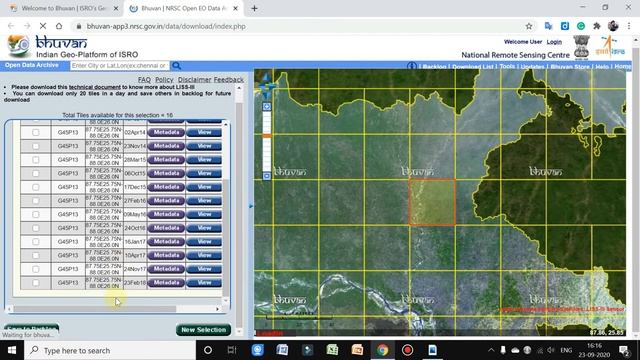Viewport: 640px width, 360px height.
Task: Go back with Chrome's back arrow
Action: coord(11,26)
